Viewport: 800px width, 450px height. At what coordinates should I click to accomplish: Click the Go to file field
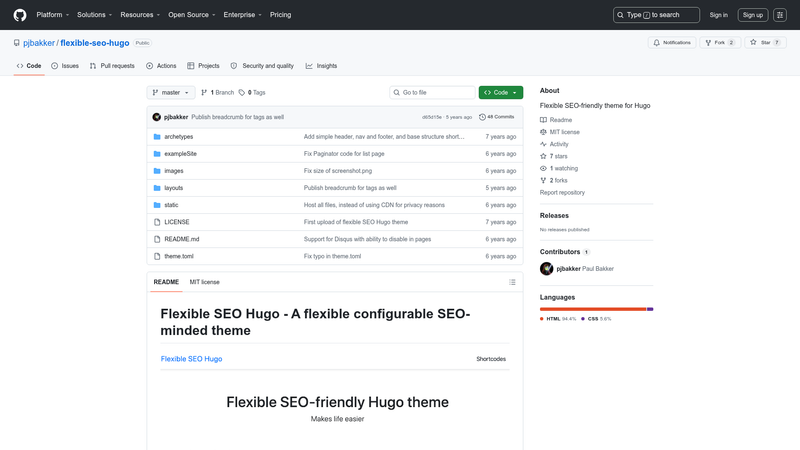tap(432, 92)
